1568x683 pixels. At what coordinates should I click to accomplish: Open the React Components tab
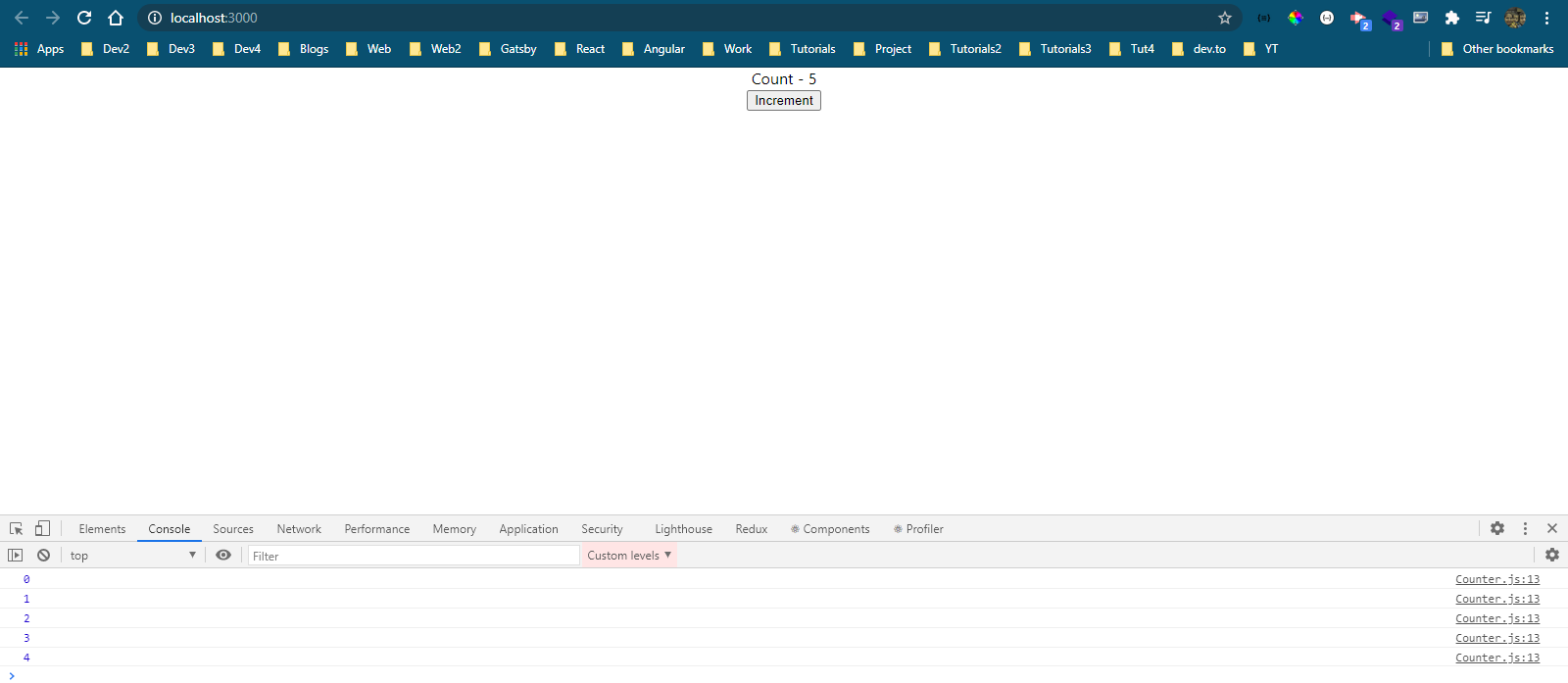click(830, 529)
